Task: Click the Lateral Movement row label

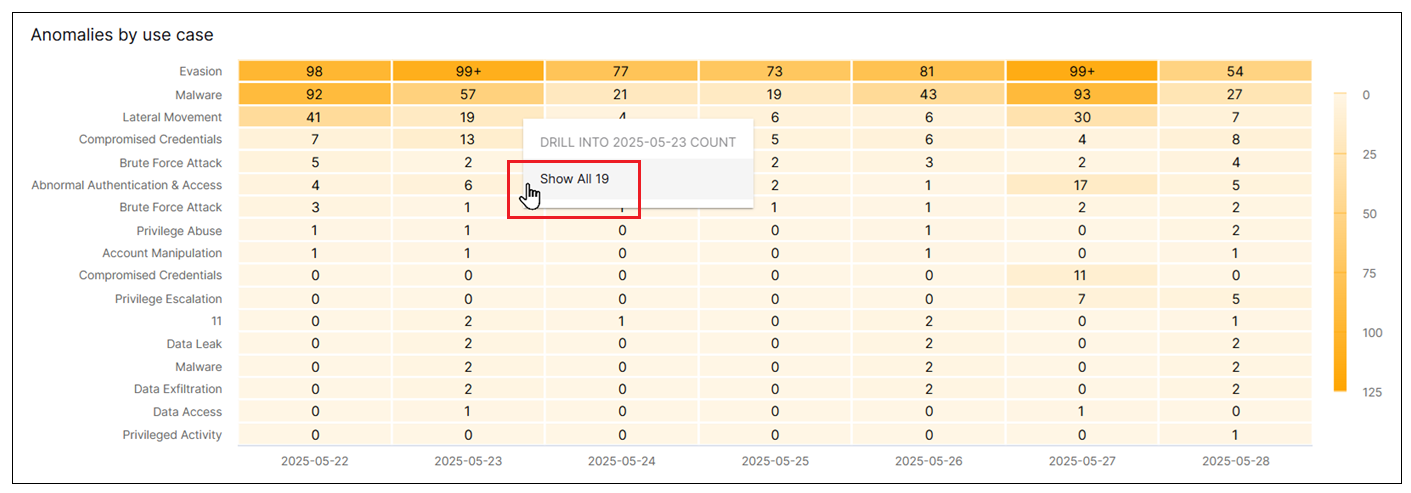Action: tap(172, 117)
